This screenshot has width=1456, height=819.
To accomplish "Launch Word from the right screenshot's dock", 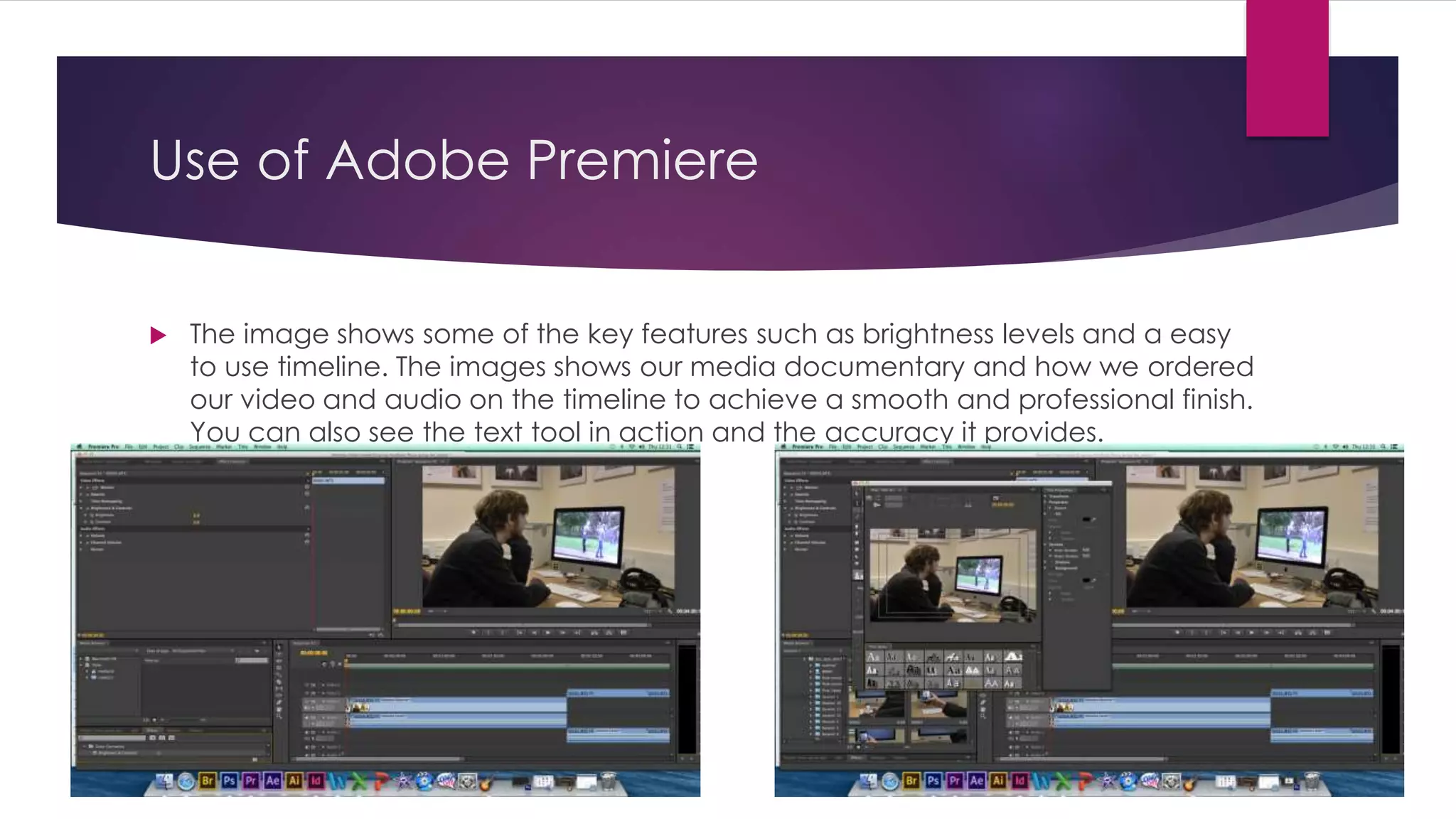I will [1040, 781].
